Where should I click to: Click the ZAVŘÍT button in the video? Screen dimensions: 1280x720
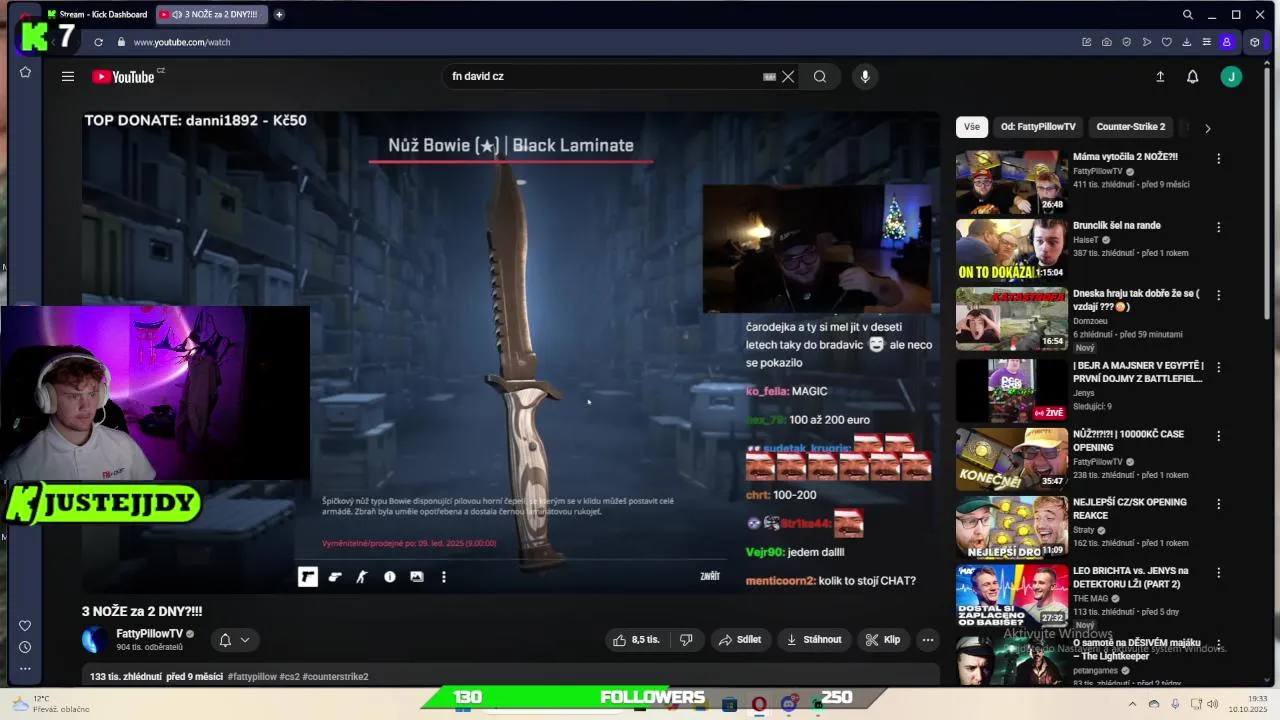710,577
